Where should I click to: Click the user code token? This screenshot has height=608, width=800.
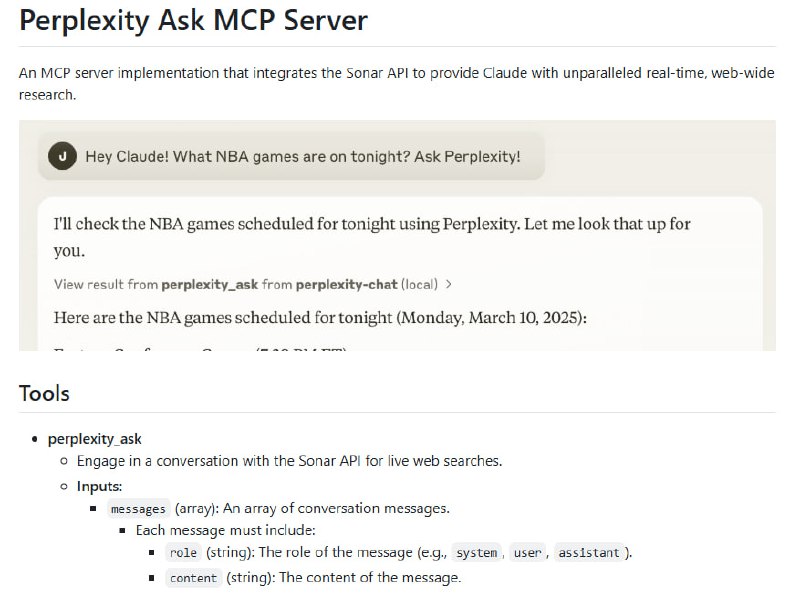coord(528,553)
